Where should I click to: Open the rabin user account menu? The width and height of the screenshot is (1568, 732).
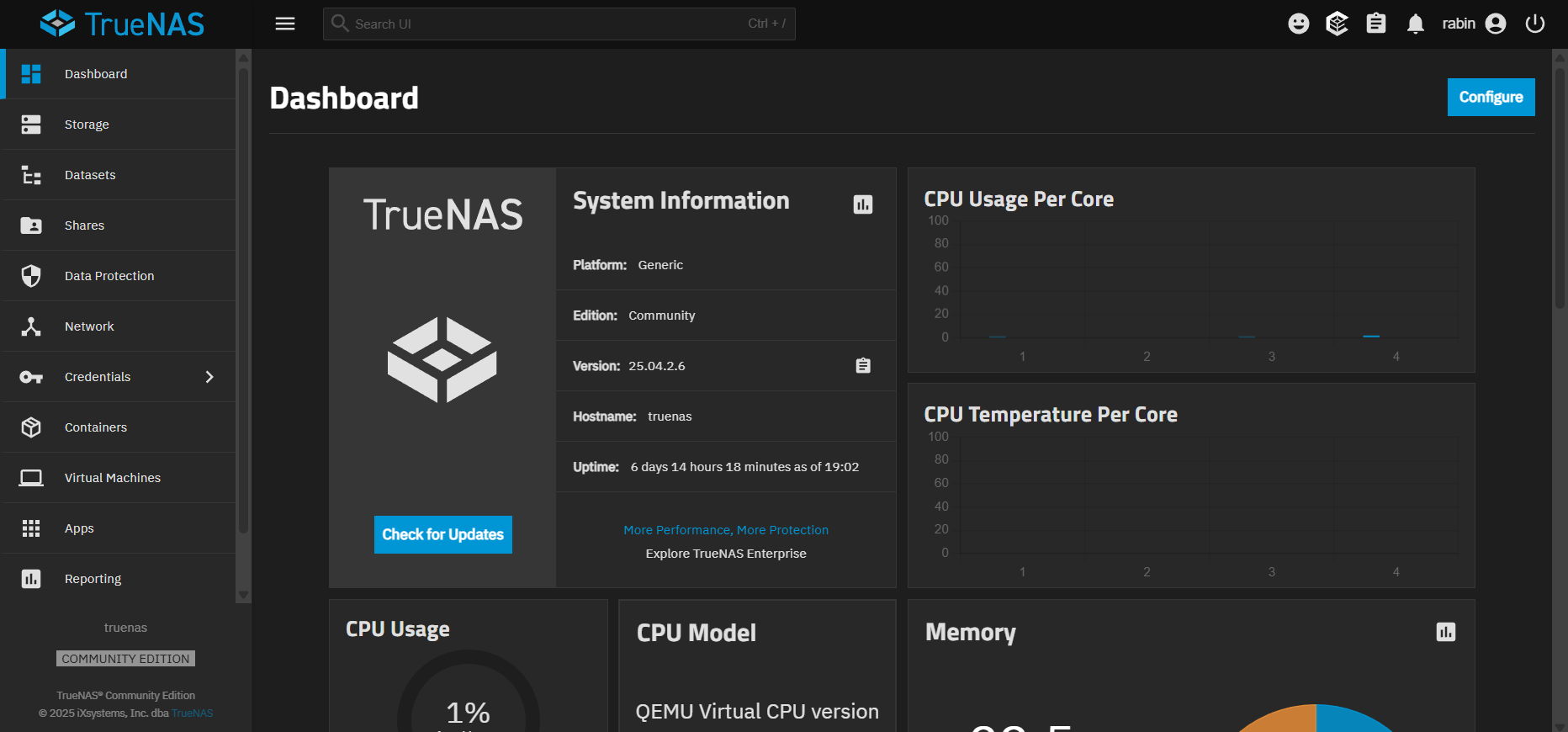click(1474, 24)
